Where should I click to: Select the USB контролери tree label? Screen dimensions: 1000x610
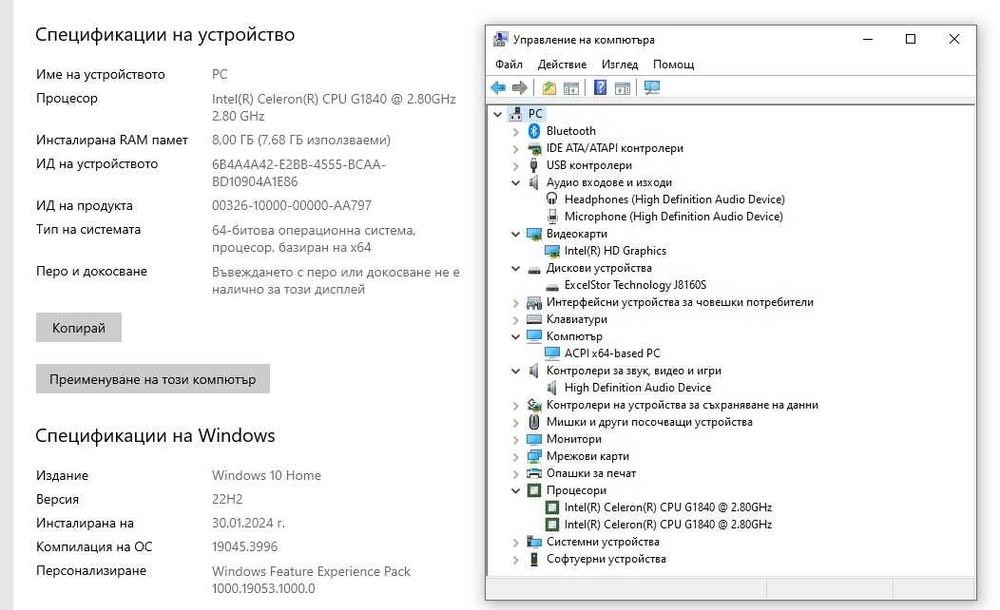click(589, 165)
